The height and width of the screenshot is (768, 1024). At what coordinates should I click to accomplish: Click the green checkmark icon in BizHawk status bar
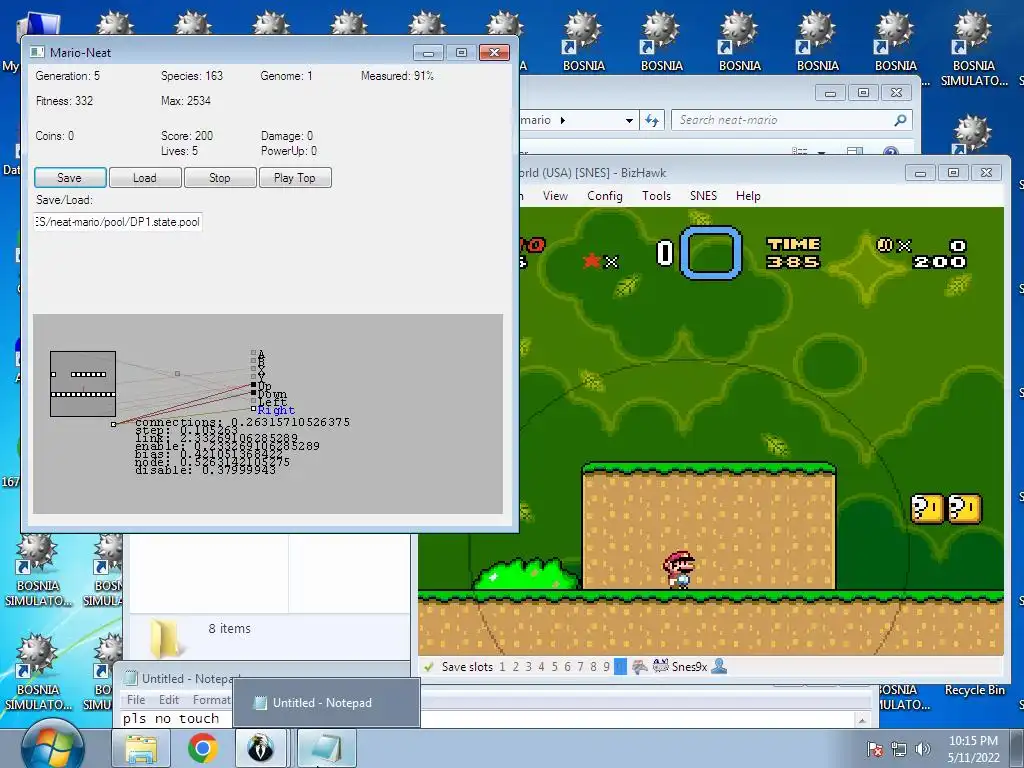point(428,667)
